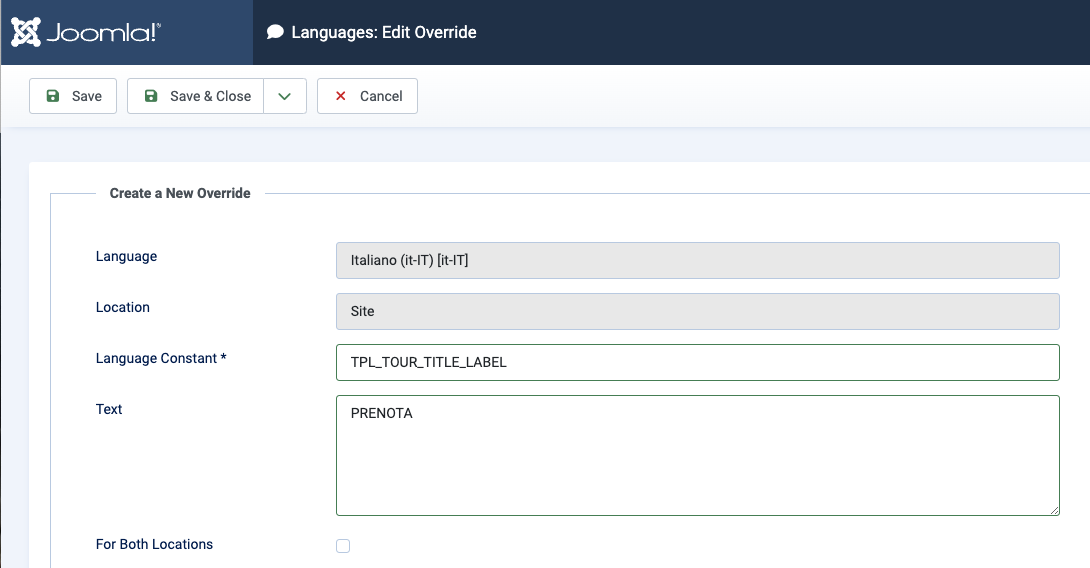The height and width of the screenshot is (568, 1090).
Task: Click the For Both Locations label
Action: (x=154, y=544)
